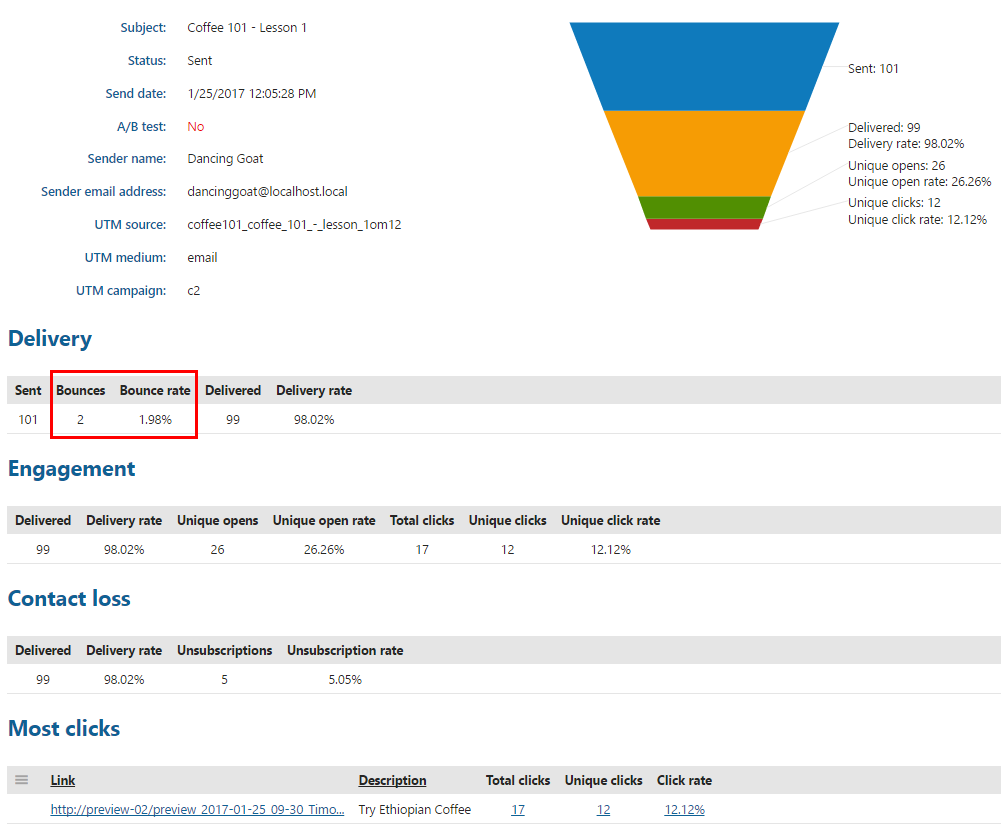Click the Status field showing Sent
This screenshot has width=1001, height=833.
[199, 60]
